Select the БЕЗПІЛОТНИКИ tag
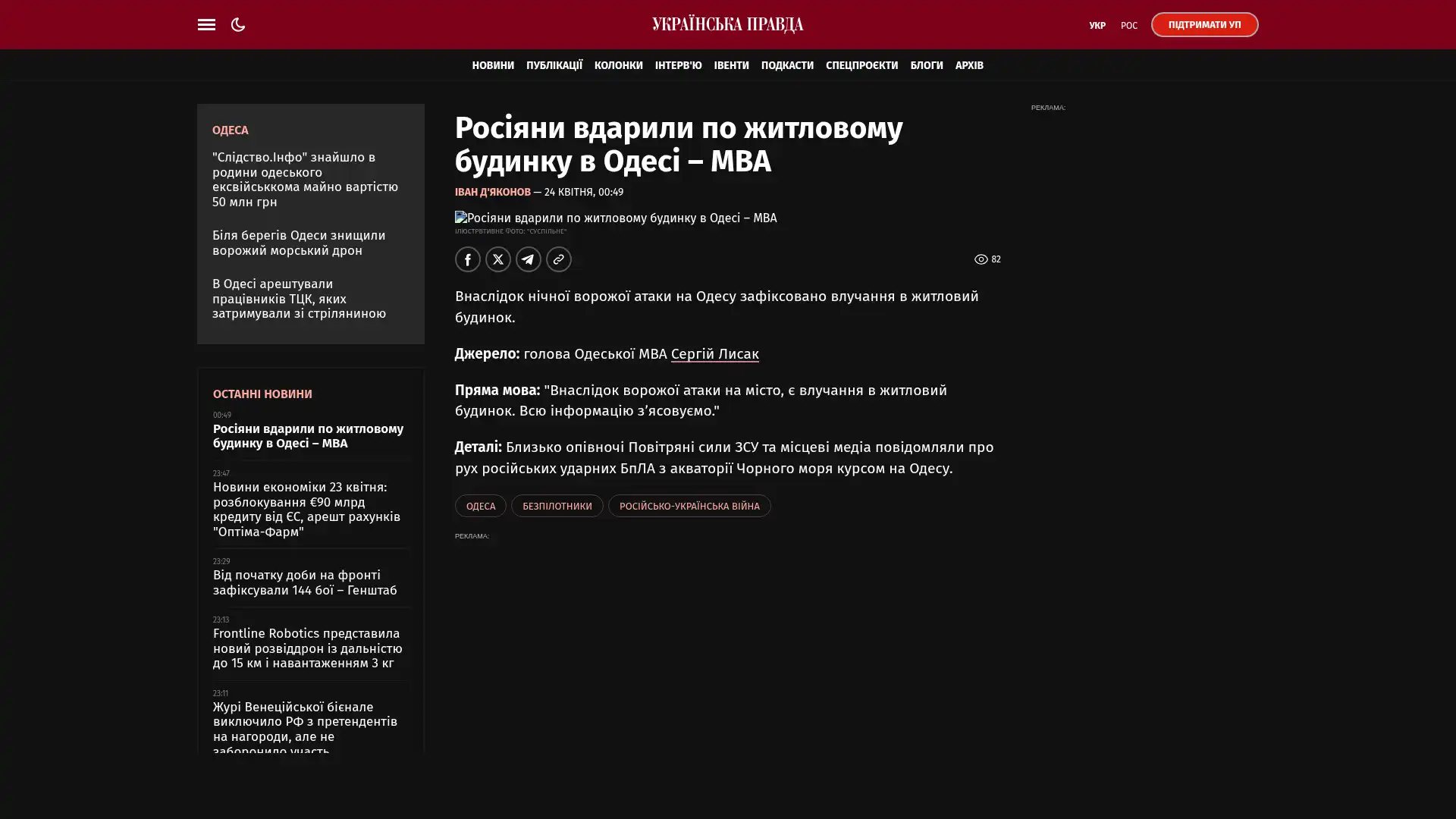The width and height of the screenshot is (1456, 819). point(557,506)
